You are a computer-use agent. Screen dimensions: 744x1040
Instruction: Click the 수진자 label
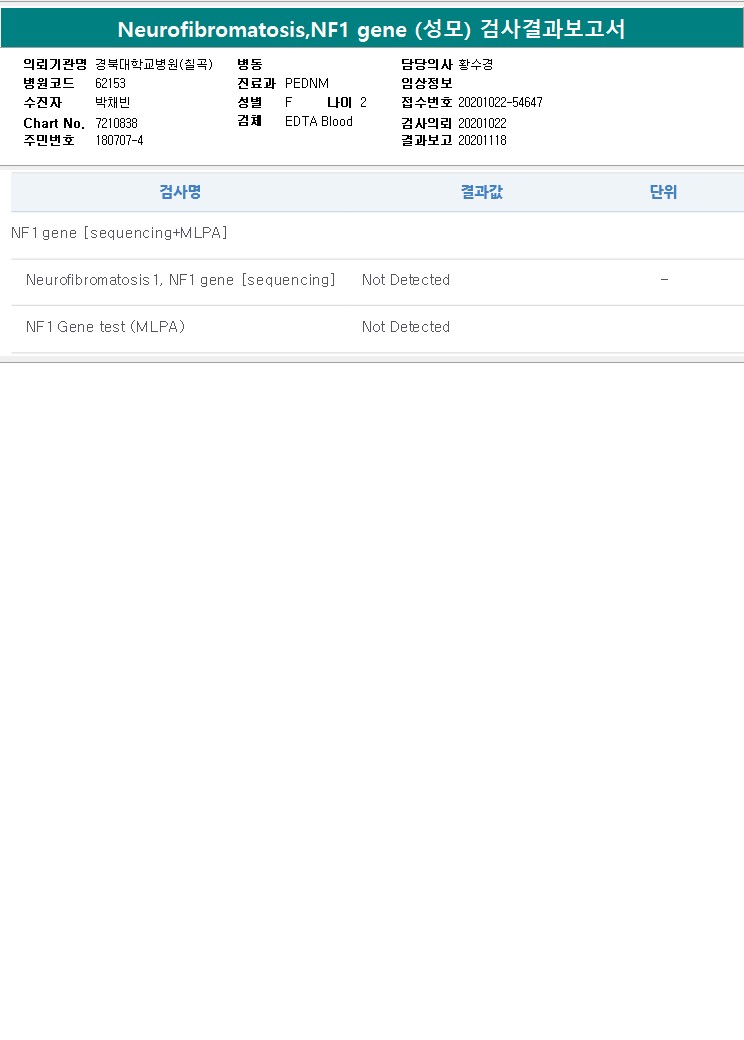pos(42,103)
